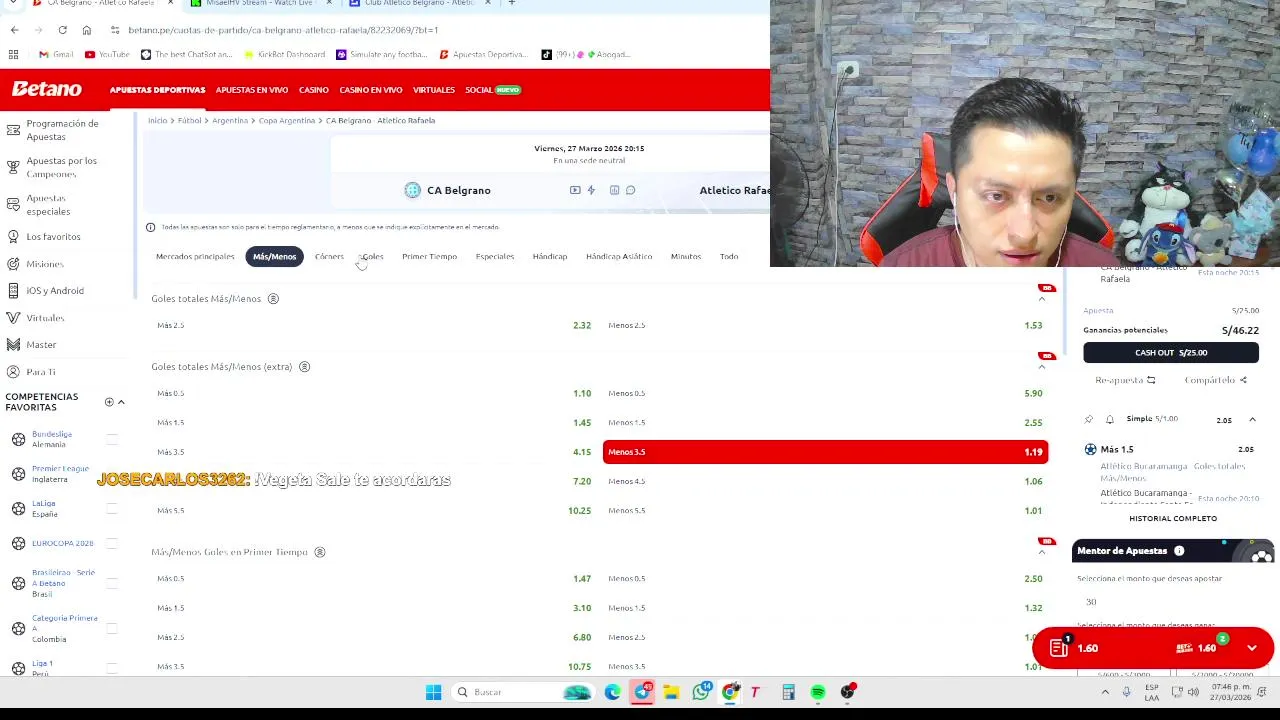
Task: Tick the Liga 1 Perú checkbox
Action: (112, 668)
